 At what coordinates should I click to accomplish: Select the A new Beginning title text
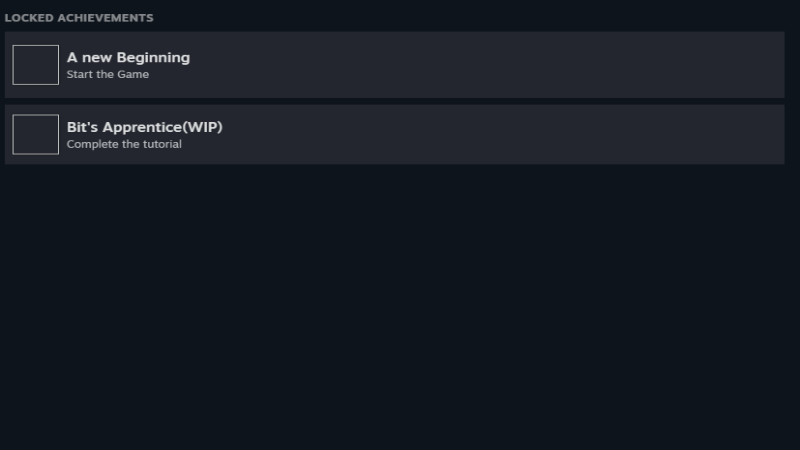click(128, 58)
